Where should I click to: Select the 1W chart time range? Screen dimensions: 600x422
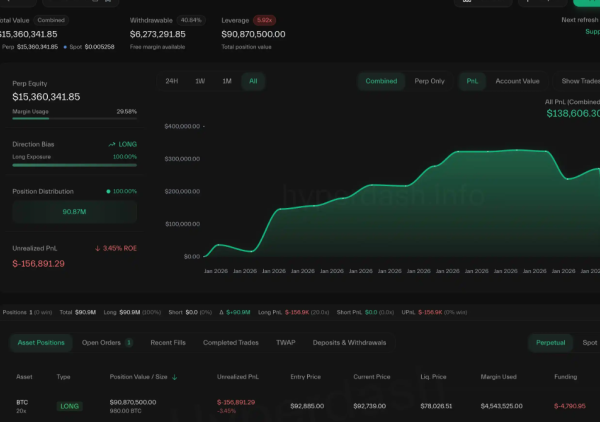point(200,81)
